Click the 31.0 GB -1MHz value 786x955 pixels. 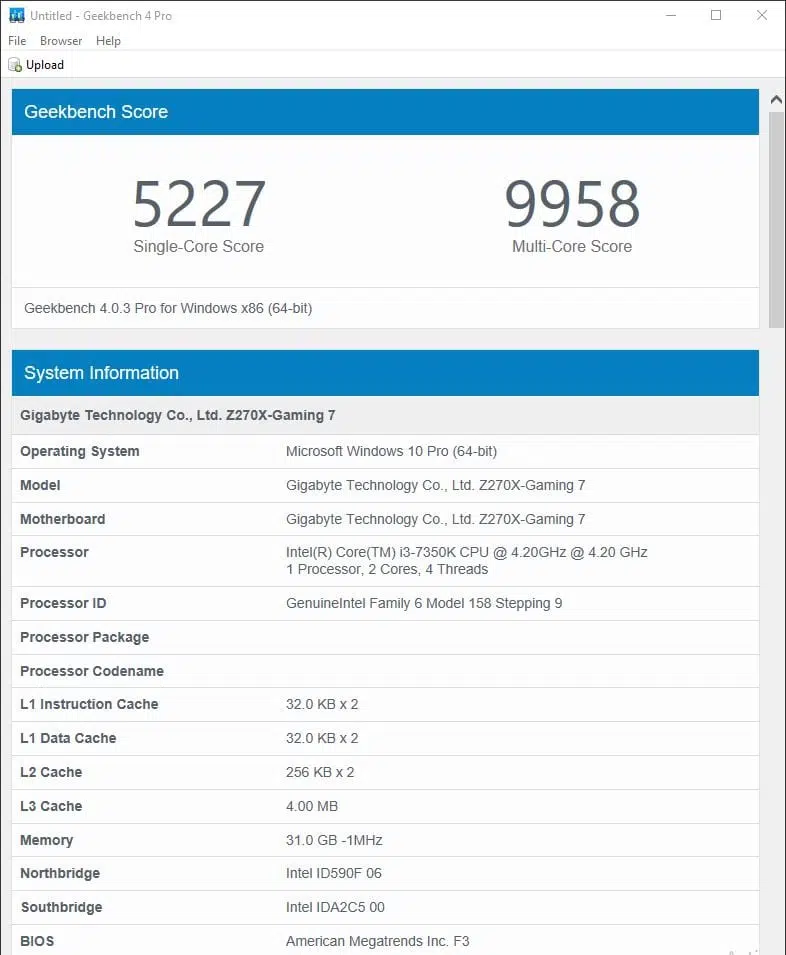(x=334, y=840)
